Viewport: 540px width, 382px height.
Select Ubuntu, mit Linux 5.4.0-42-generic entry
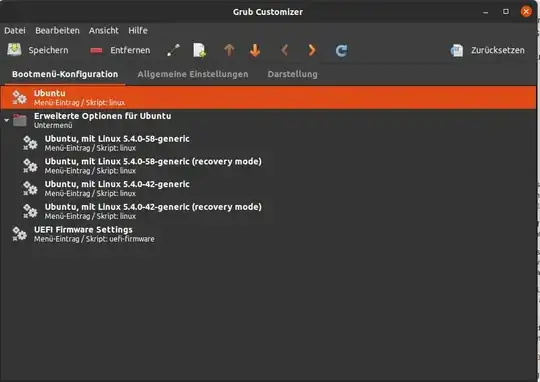click(x=268, y=188)
